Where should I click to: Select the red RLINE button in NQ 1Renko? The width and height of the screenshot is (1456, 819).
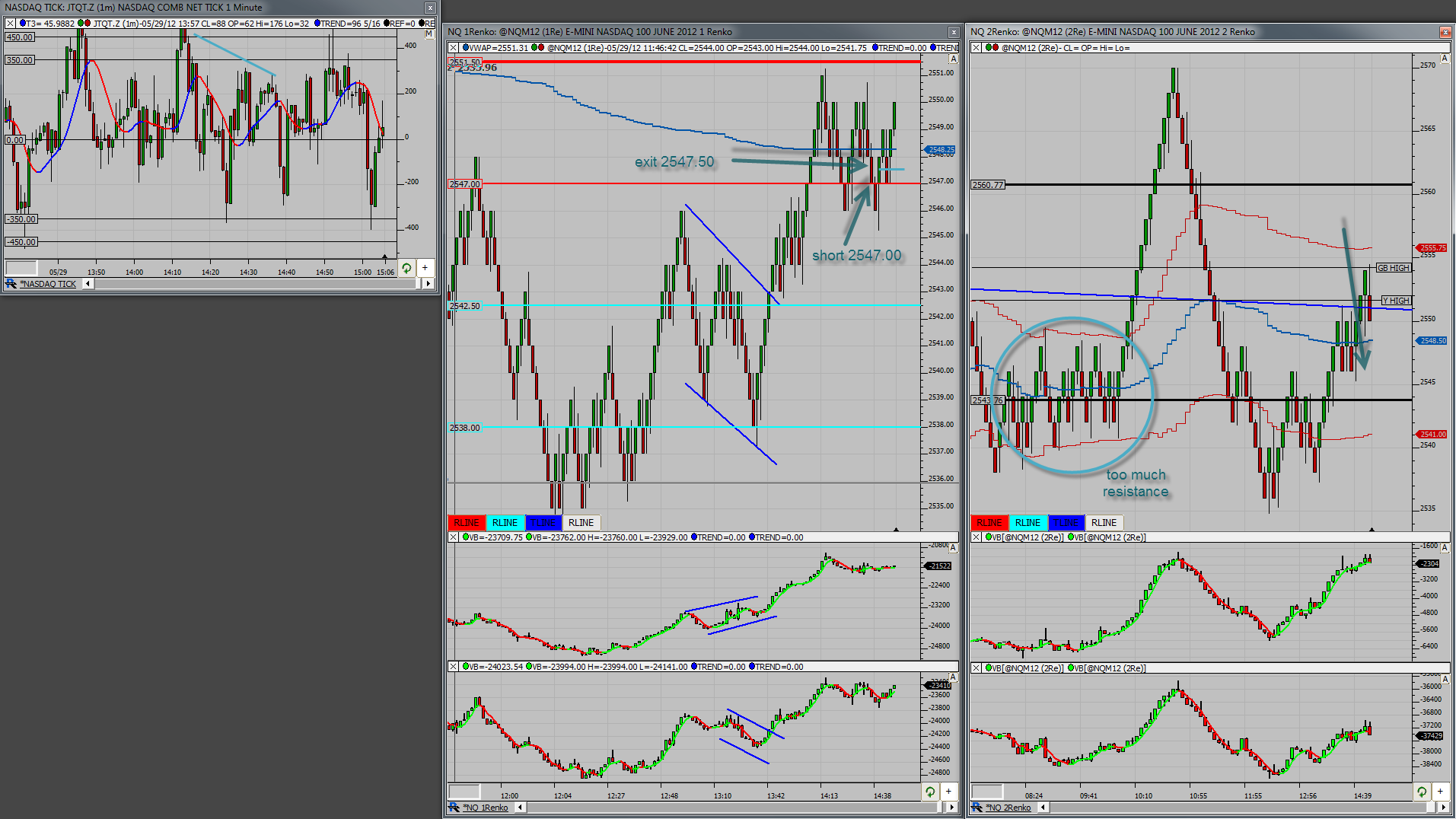click(x=467, y=523)
